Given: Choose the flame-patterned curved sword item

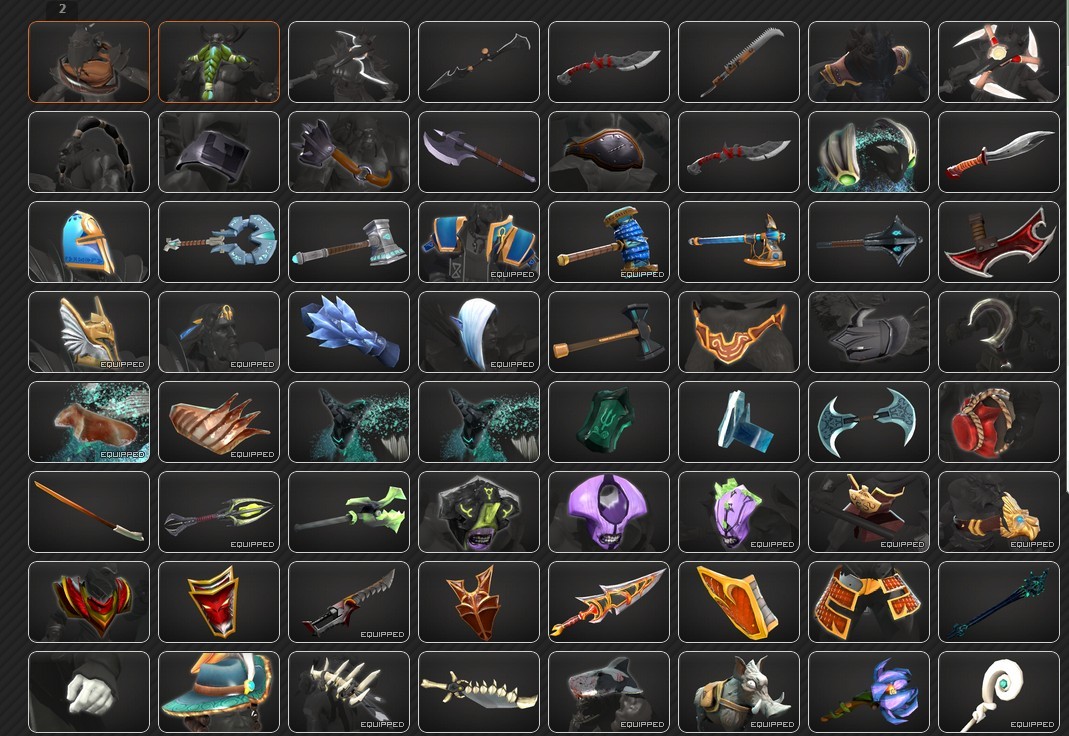Looking at the screenshot, I should [609, 602].
